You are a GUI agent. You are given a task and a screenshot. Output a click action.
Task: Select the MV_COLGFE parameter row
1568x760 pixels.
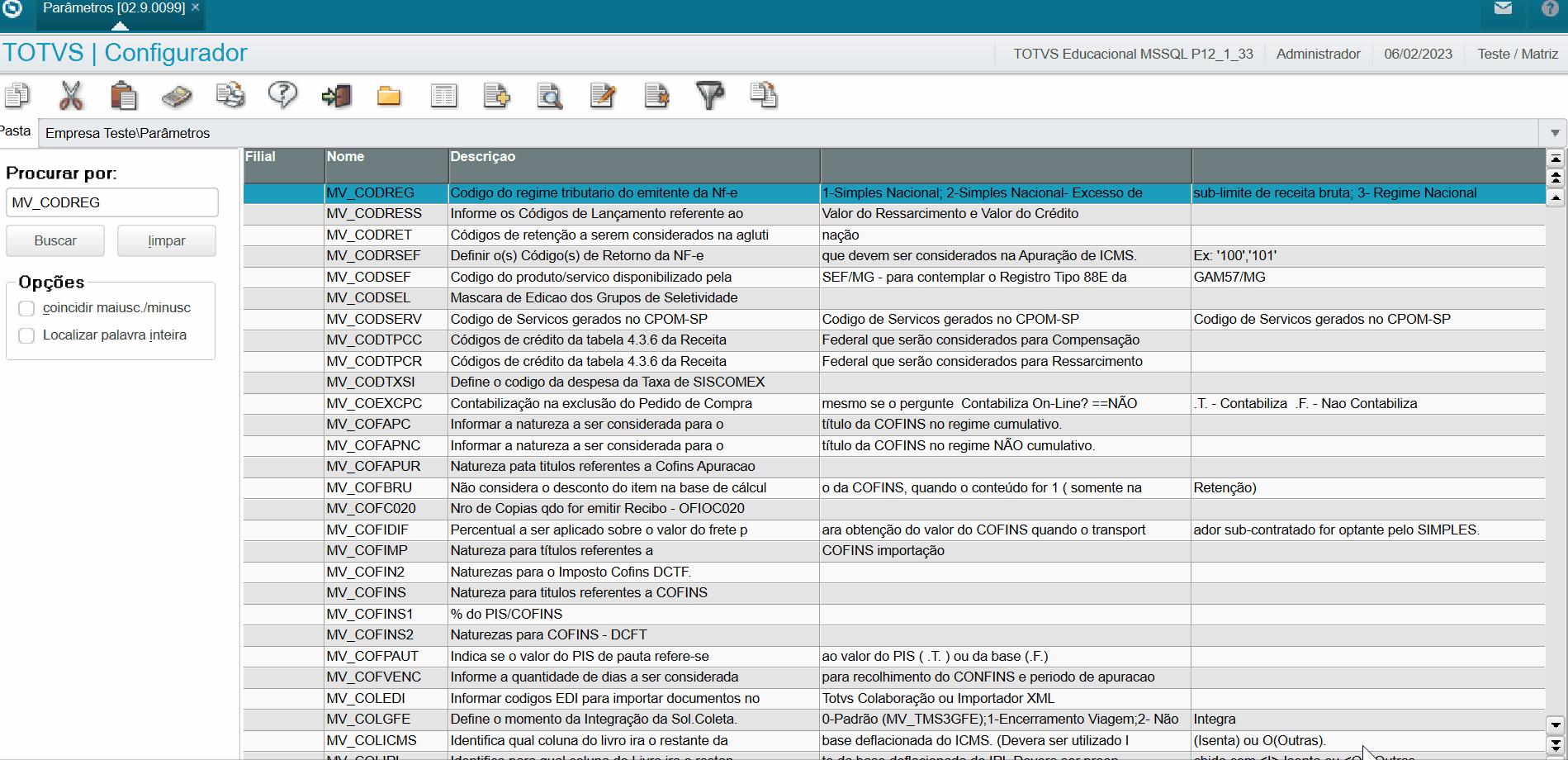click(894, 720)
